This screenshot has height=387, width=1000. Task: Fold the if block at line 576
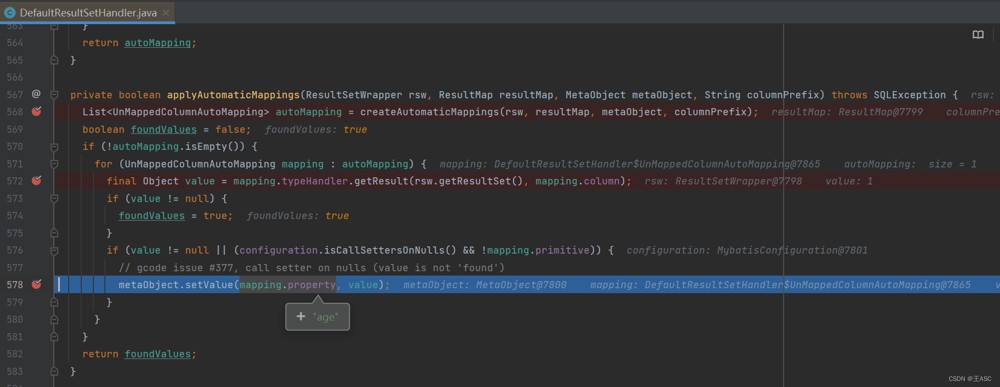[54, 250]
